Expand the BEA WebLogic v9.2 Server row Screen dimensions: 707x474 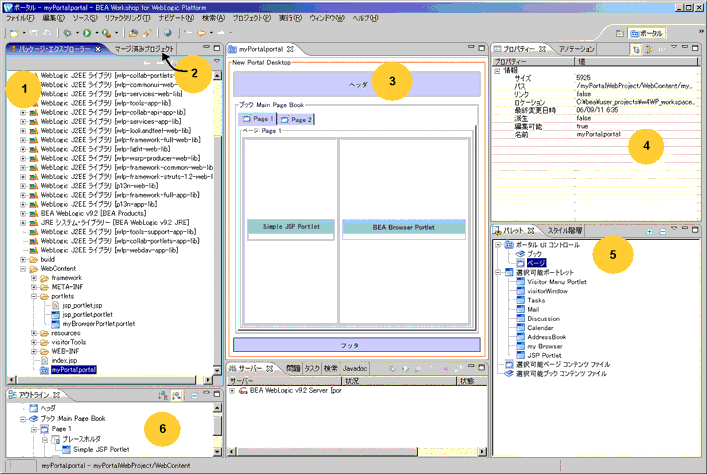tap(232, 391)
